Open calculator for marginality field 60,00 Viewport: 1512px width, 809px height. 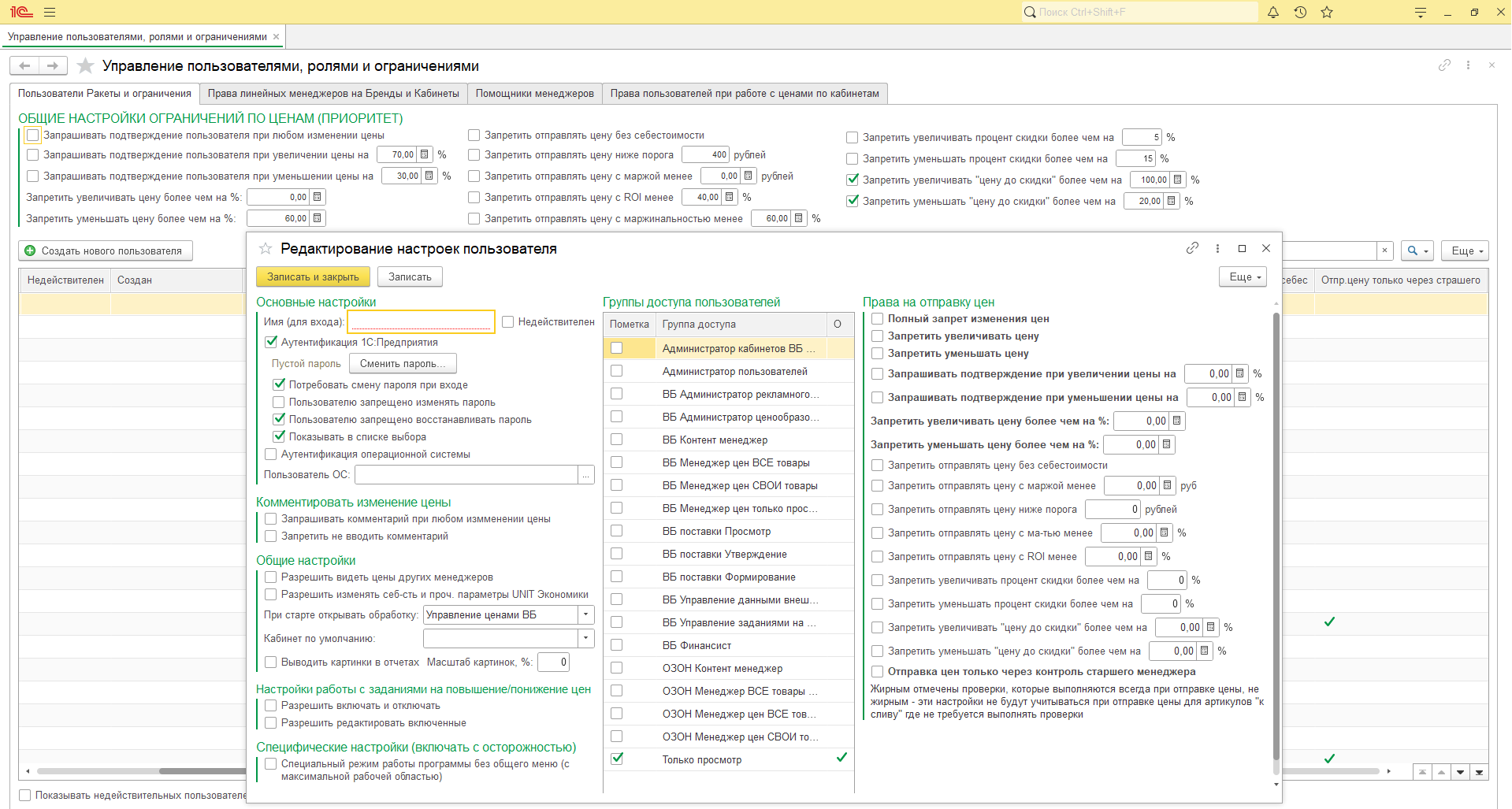pos(799,218)
